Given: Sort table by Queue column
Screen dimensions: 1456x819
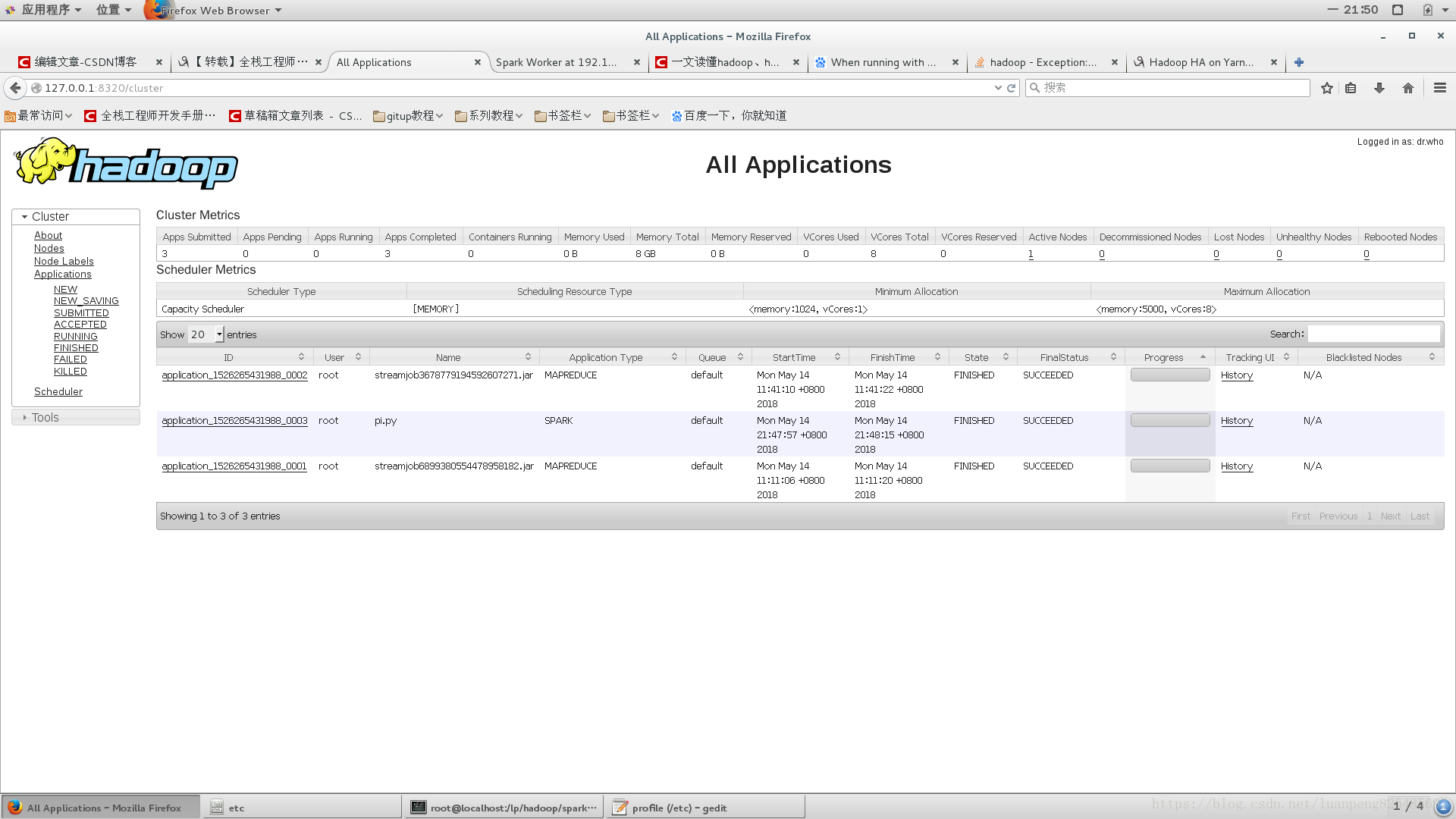Looking at the screenshot, I should point(740,357).
